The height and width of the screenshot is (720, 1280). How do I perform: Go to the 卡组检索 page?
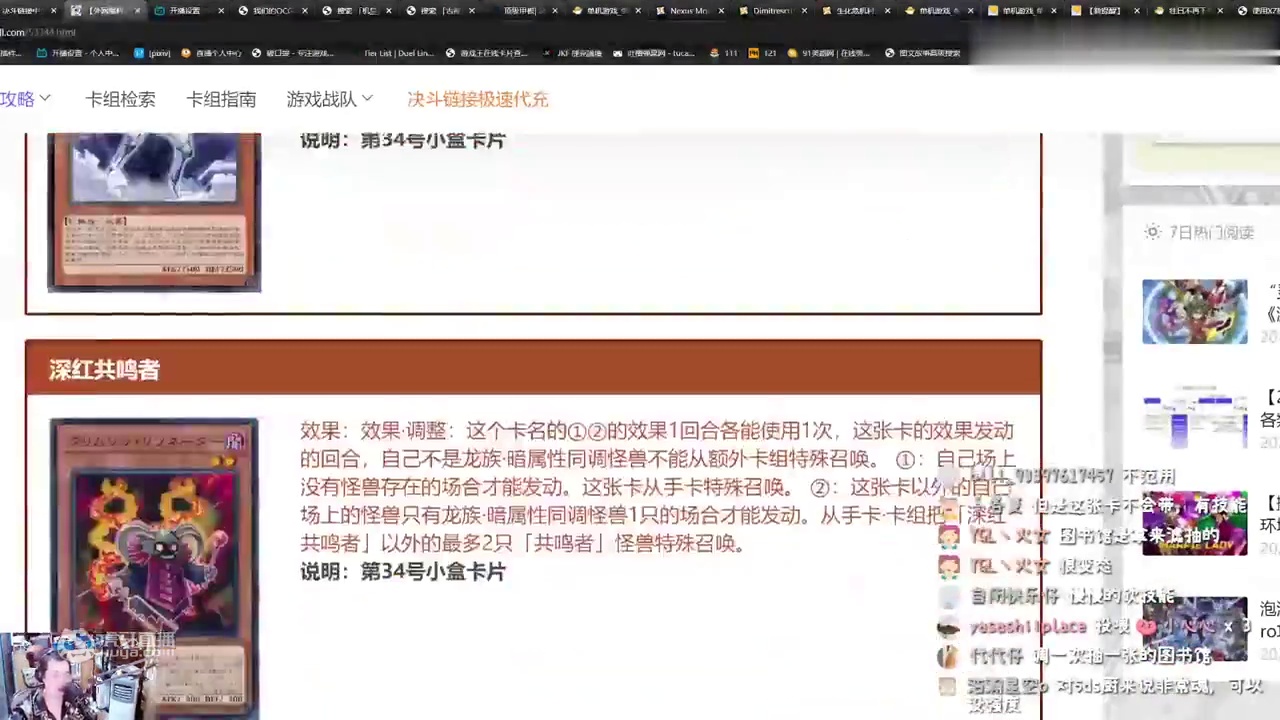120,99
